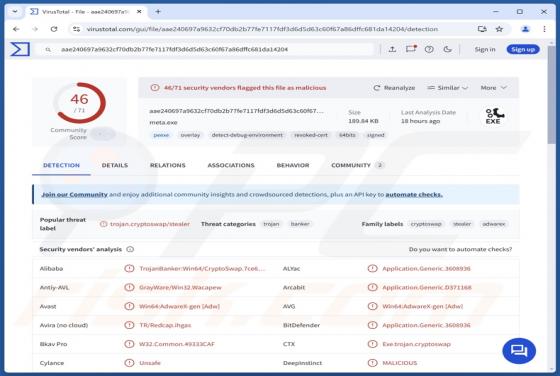The image size is (560, 376).
Task: Open the notifications icon in the header
Action: pos(411,49)
